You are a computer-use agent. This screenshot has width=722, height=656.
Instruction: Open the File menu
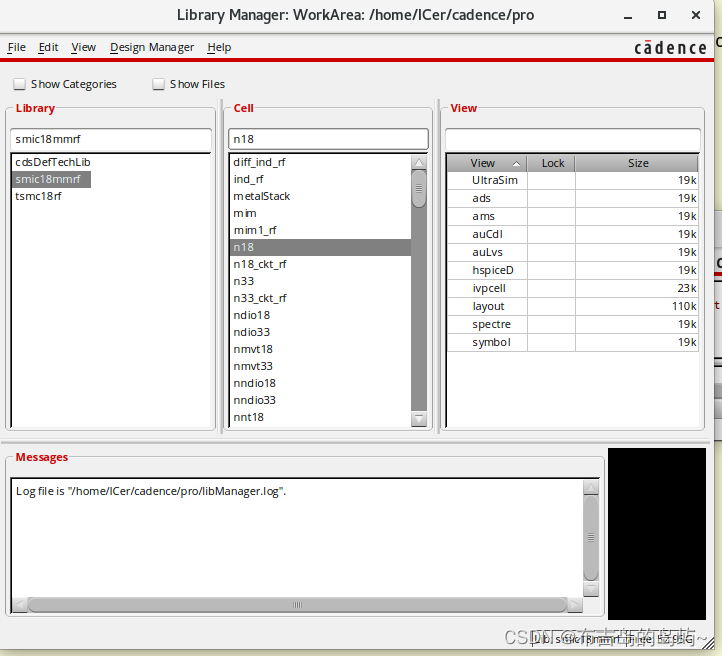[16, 47]
